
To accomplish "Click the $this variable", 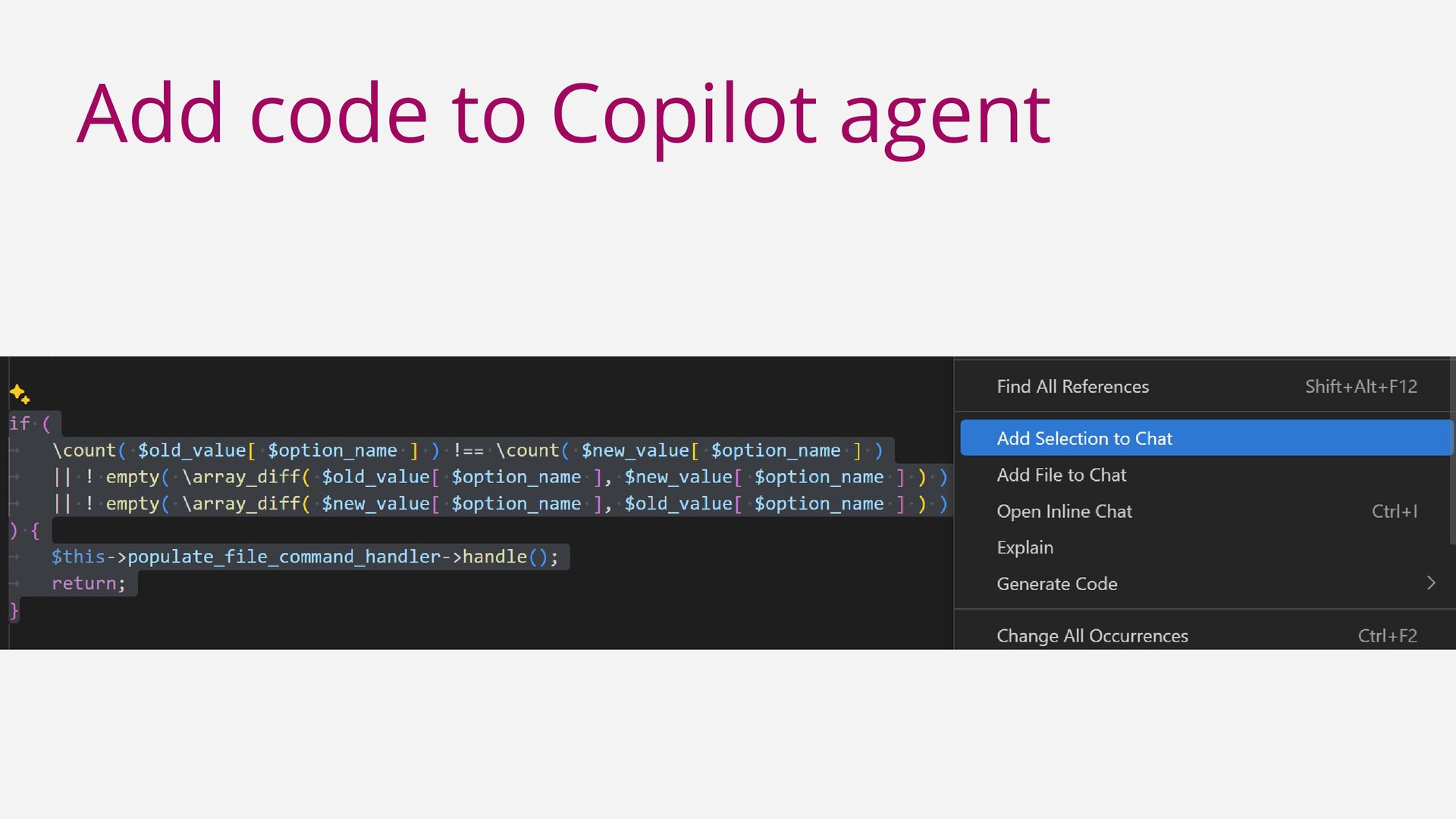I will (x=77, y=557).
